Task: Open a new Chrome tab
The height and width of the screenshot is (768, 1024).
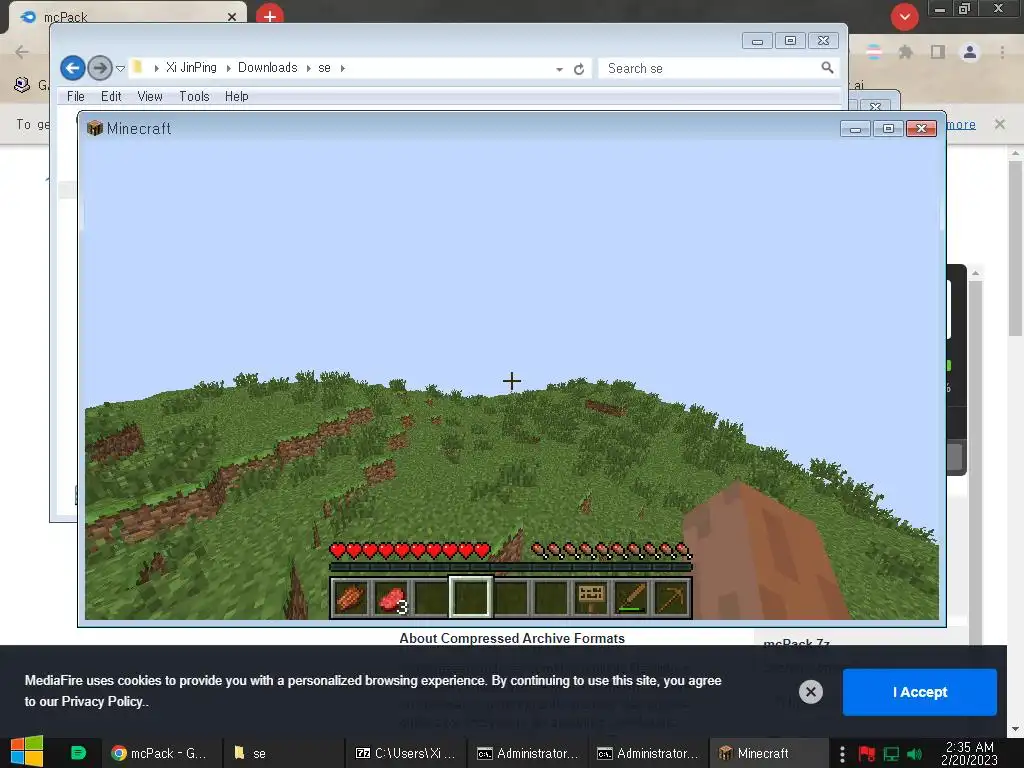Action: [x=270, y=16]
